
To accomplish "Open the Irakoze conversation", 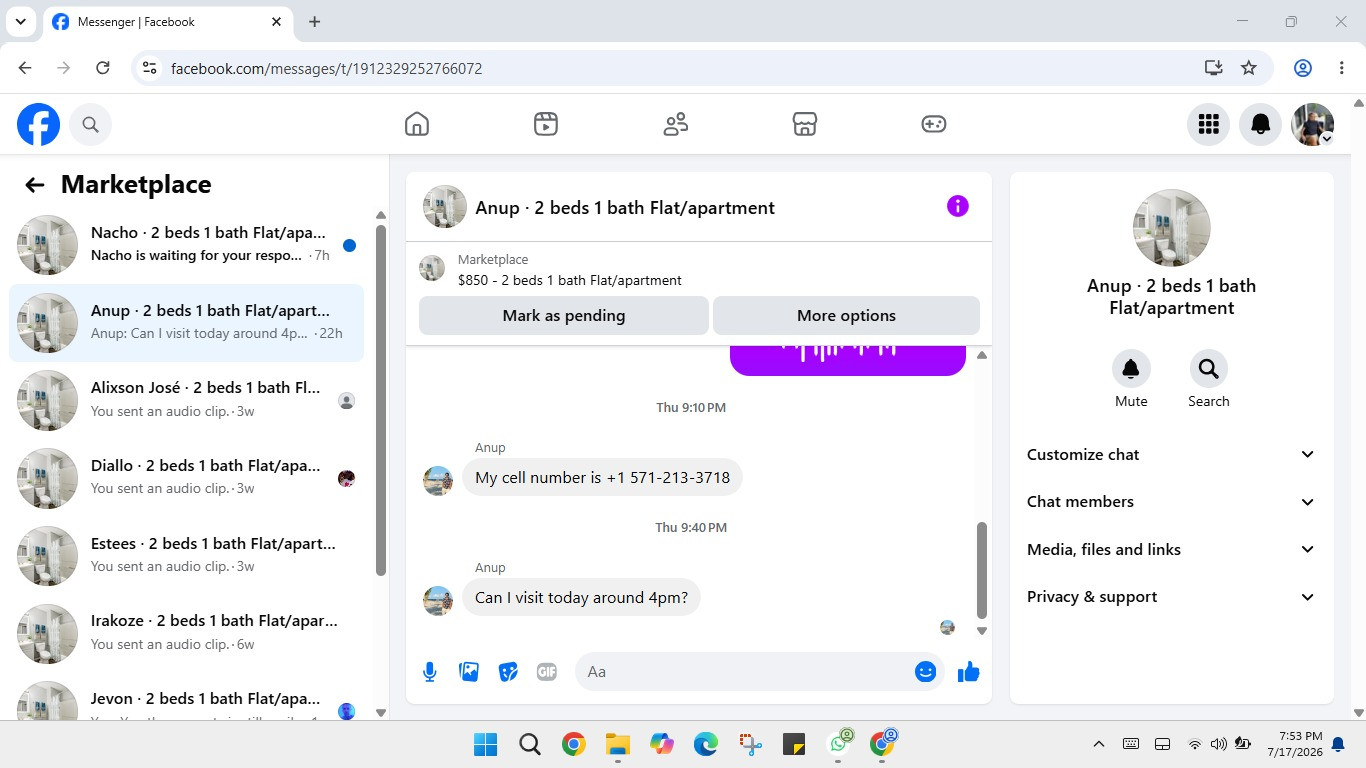I will tap(186, 633).
